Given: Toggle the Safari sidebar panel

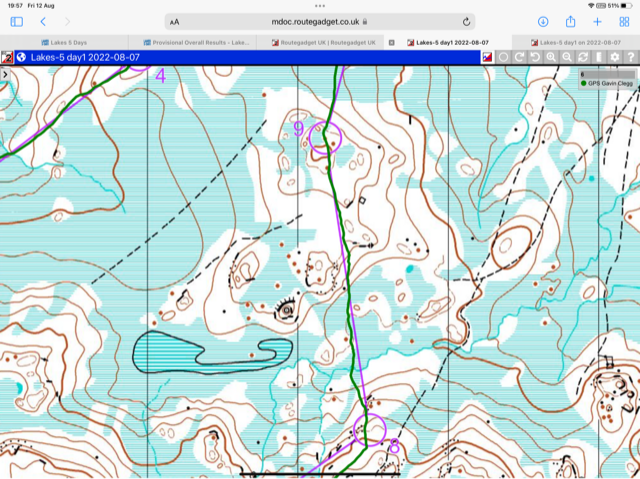Looking at the screenshot, I should 16,21.
